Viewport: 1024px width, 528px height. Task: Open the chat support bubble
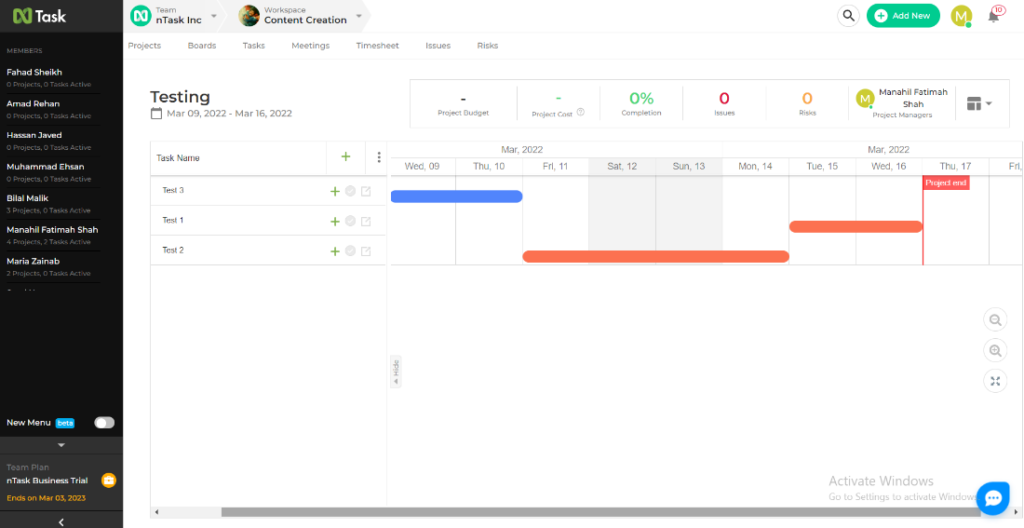[x=992, y=497]
